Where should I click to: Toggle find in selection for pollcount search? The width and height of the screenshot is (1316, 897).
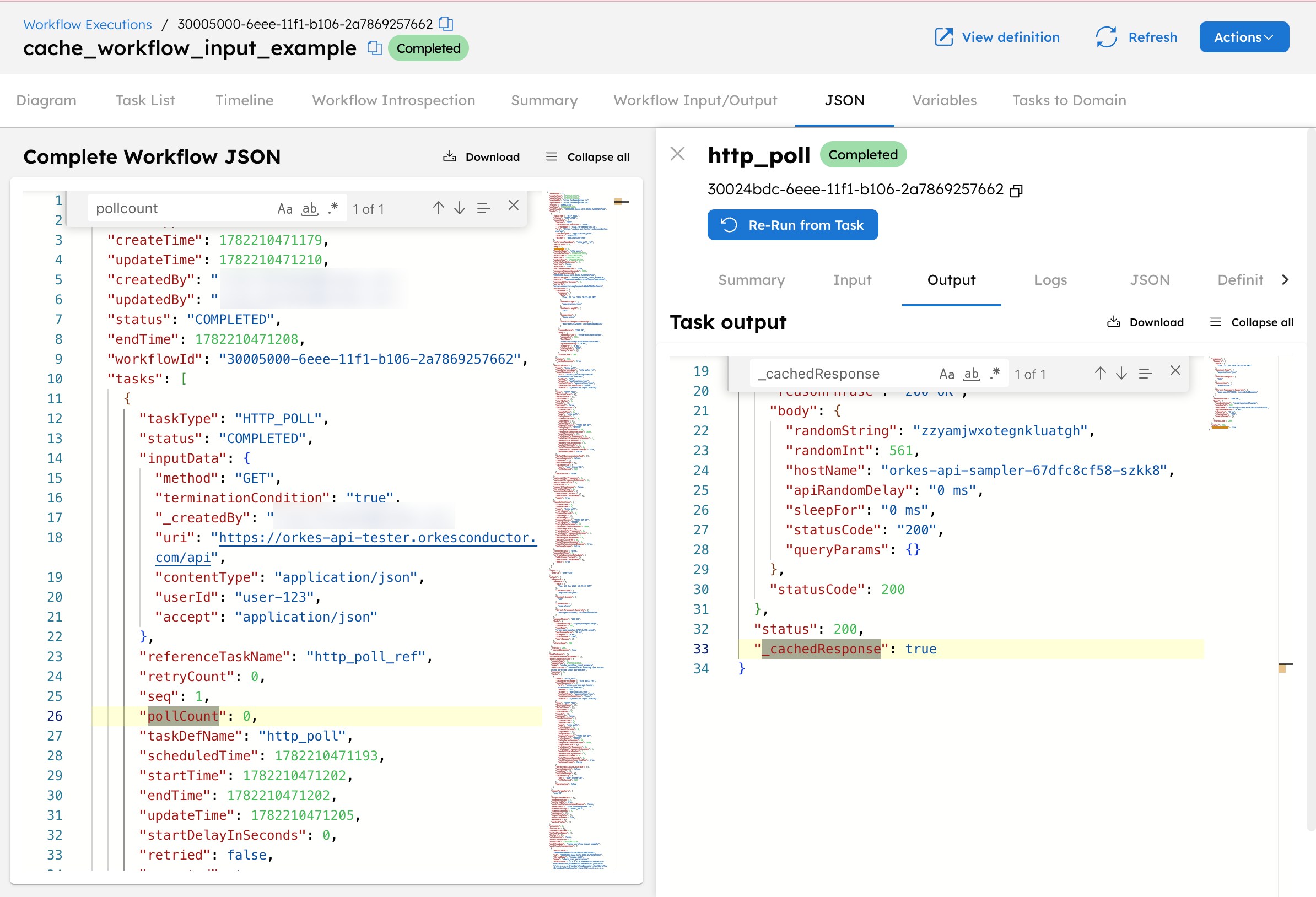click(483, 208)
